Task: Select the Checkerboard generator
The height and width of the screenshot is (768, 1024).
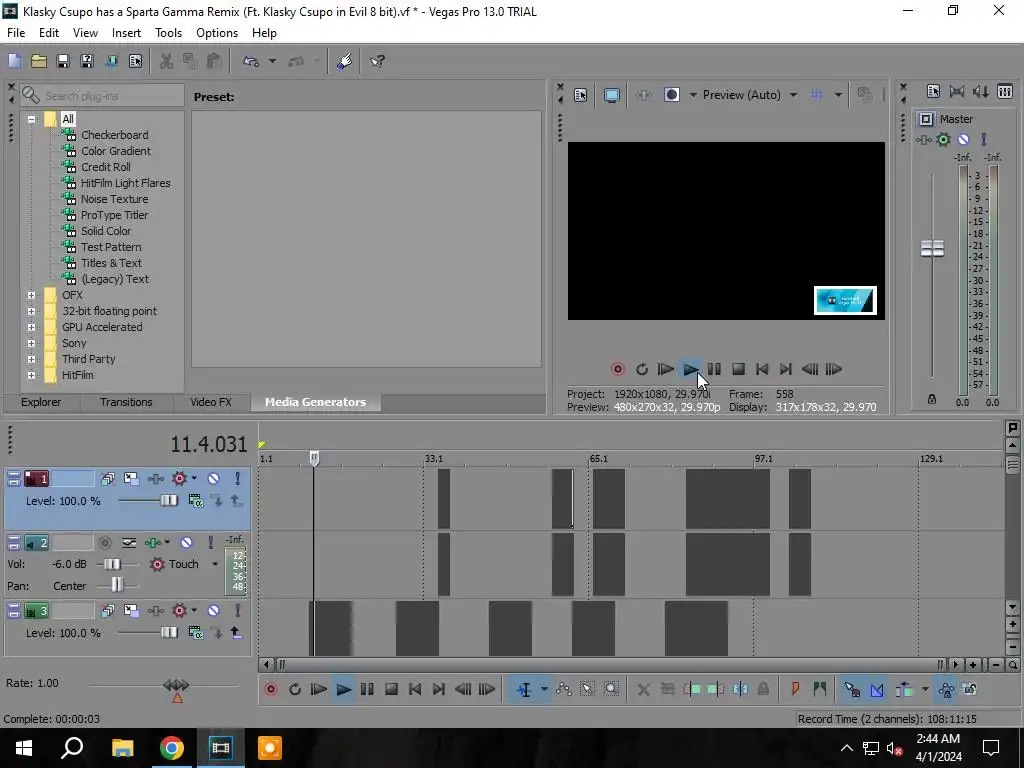Action: click(114, 135)
